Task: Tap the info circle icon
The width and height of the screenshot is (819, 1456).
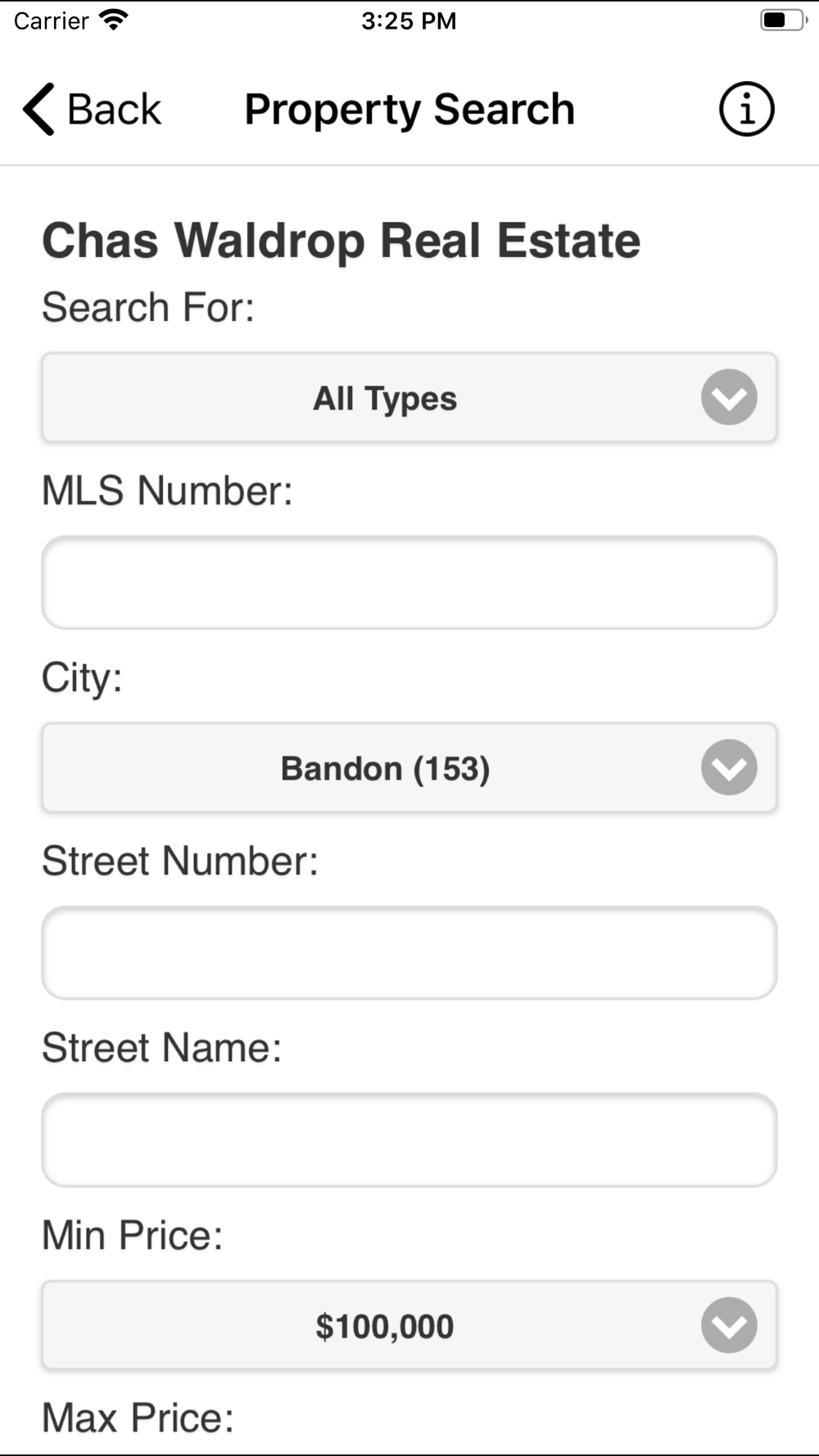Action: pyautogui.click(x=746, y=109)
